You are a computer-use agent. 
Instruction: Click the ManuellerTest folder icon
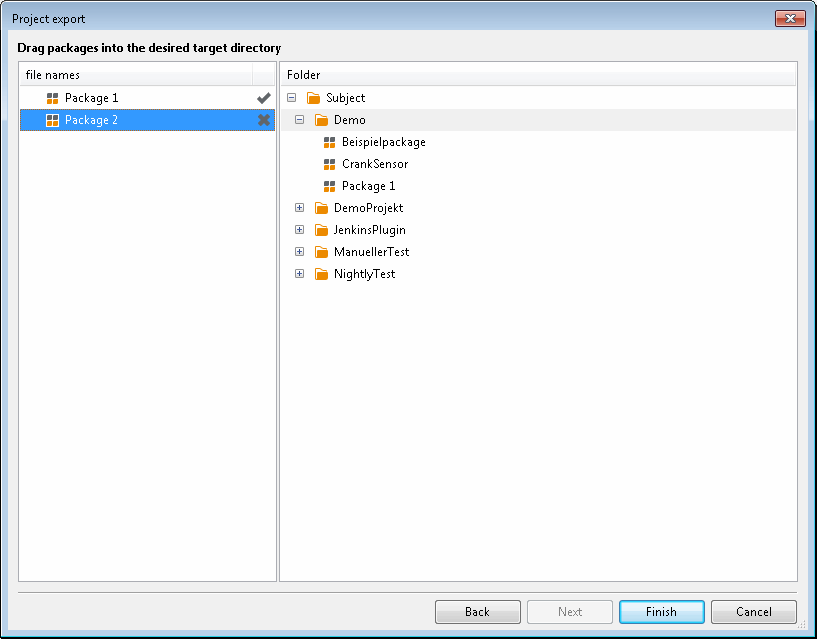pyautogui.click(x=321, y=252)
